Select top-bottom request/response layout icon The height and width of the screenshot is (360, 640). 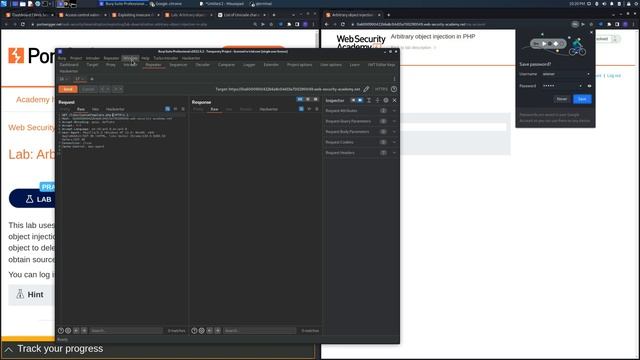coord(308,99)
